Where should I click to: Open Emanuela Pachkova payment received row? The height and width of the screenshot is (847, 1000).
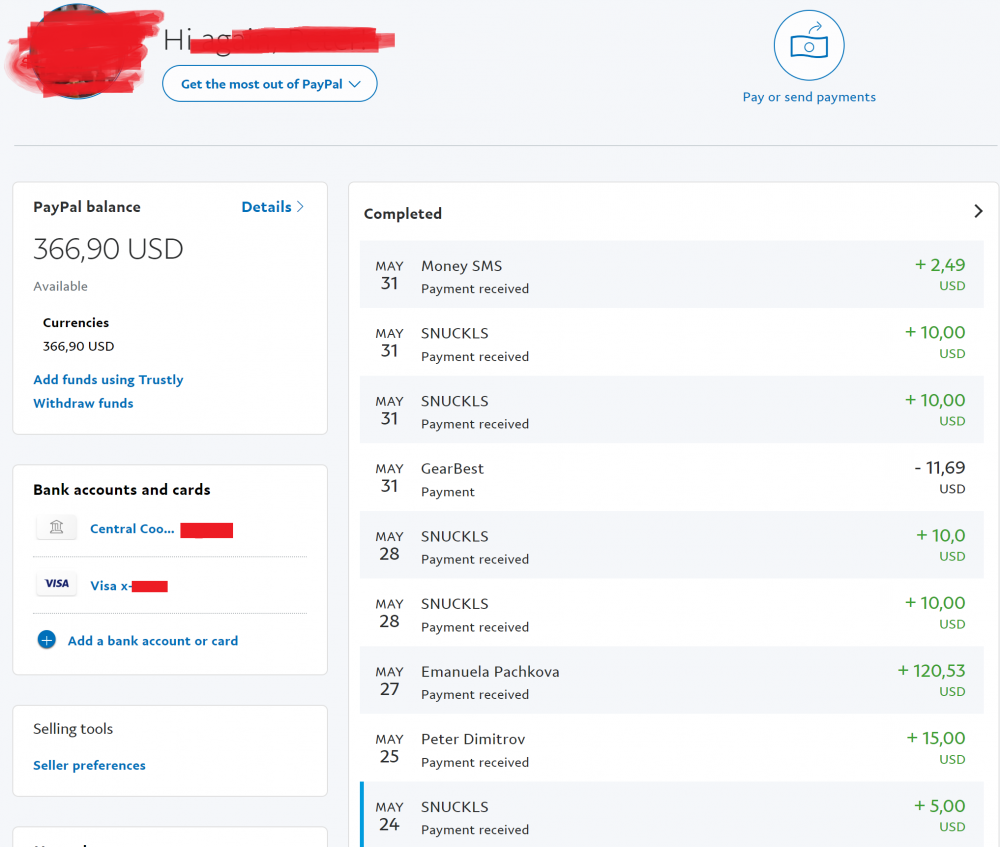coord(672,680)
